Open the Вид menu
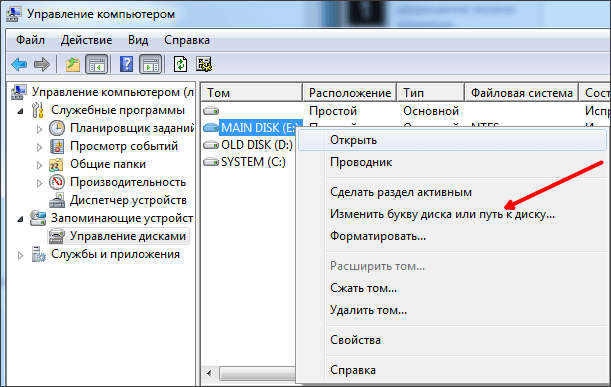The height and width of the screenshot is (387, 611). (x=138, y=40)
